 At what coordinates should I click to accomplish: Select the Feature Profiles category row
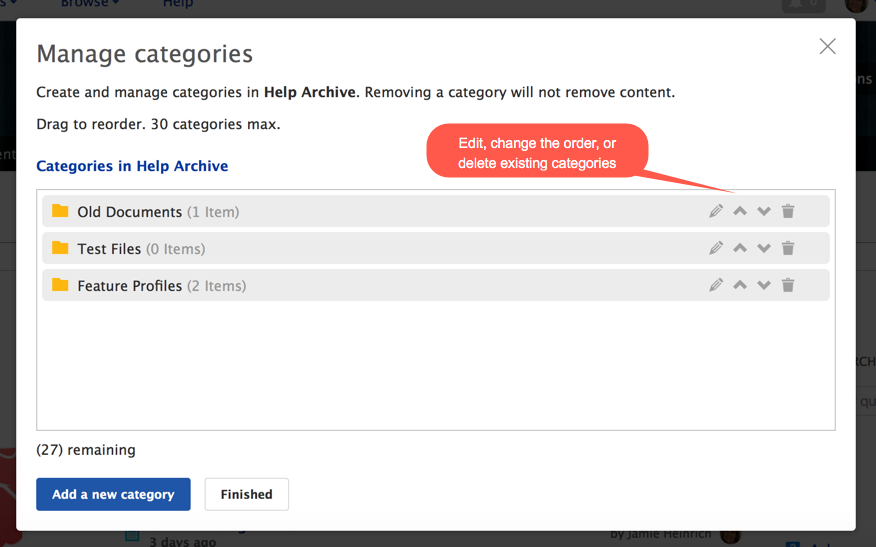[400, 285]
